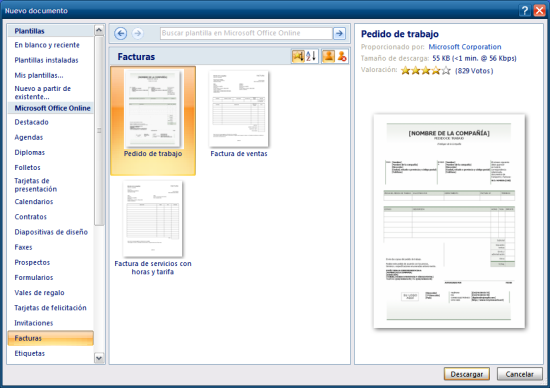Viewport: 550px width, 388px height.
Task: Select the Contratos category
Action: (x=31, y=216)
